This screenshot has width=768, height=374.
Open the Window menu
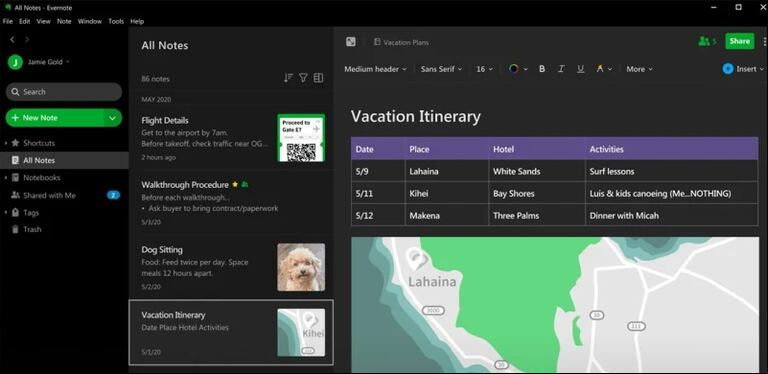pyautogui.click(x=90, y=22)
